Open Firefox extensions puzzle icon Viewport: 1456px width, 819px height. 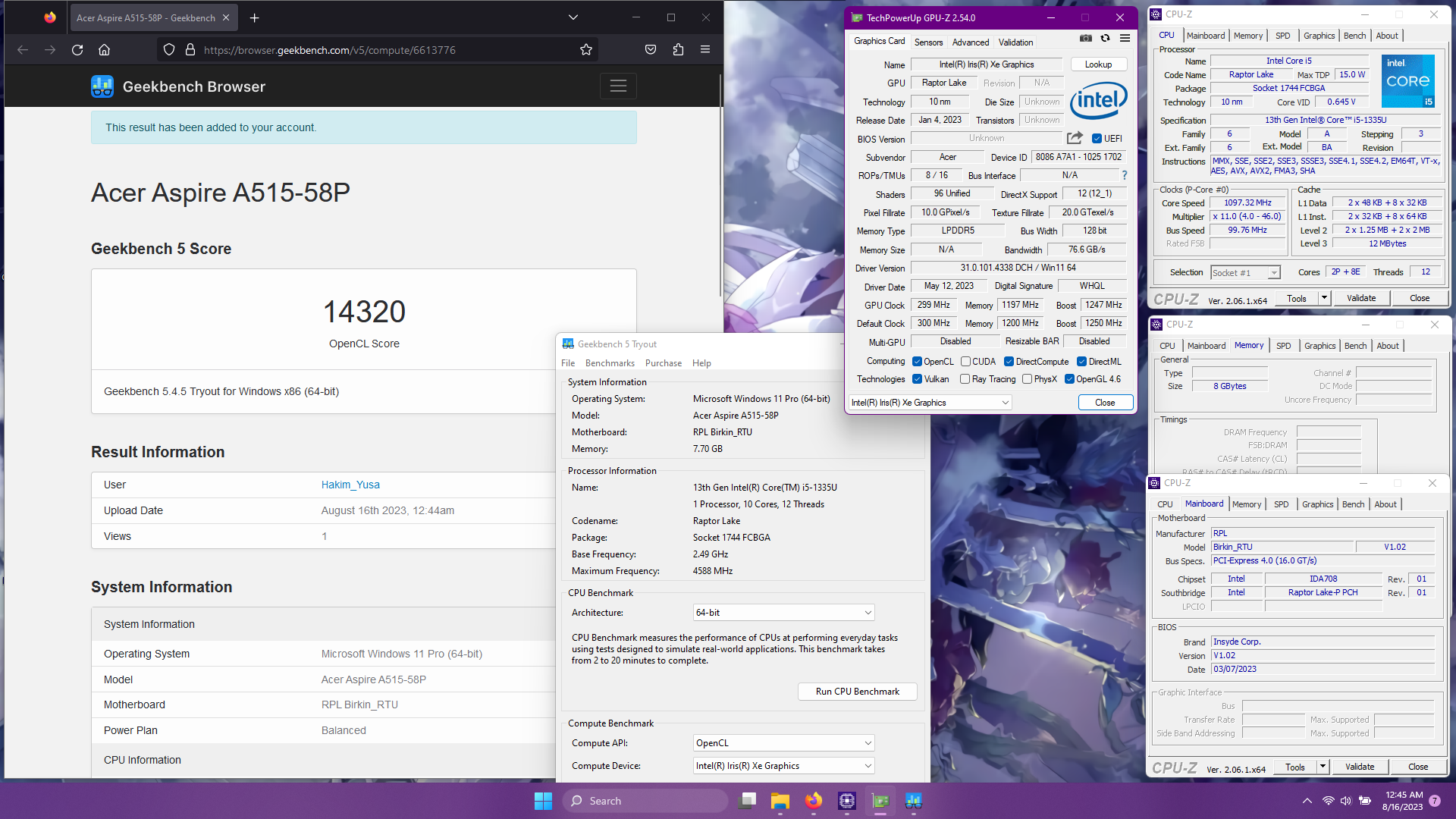pos(678,50)
